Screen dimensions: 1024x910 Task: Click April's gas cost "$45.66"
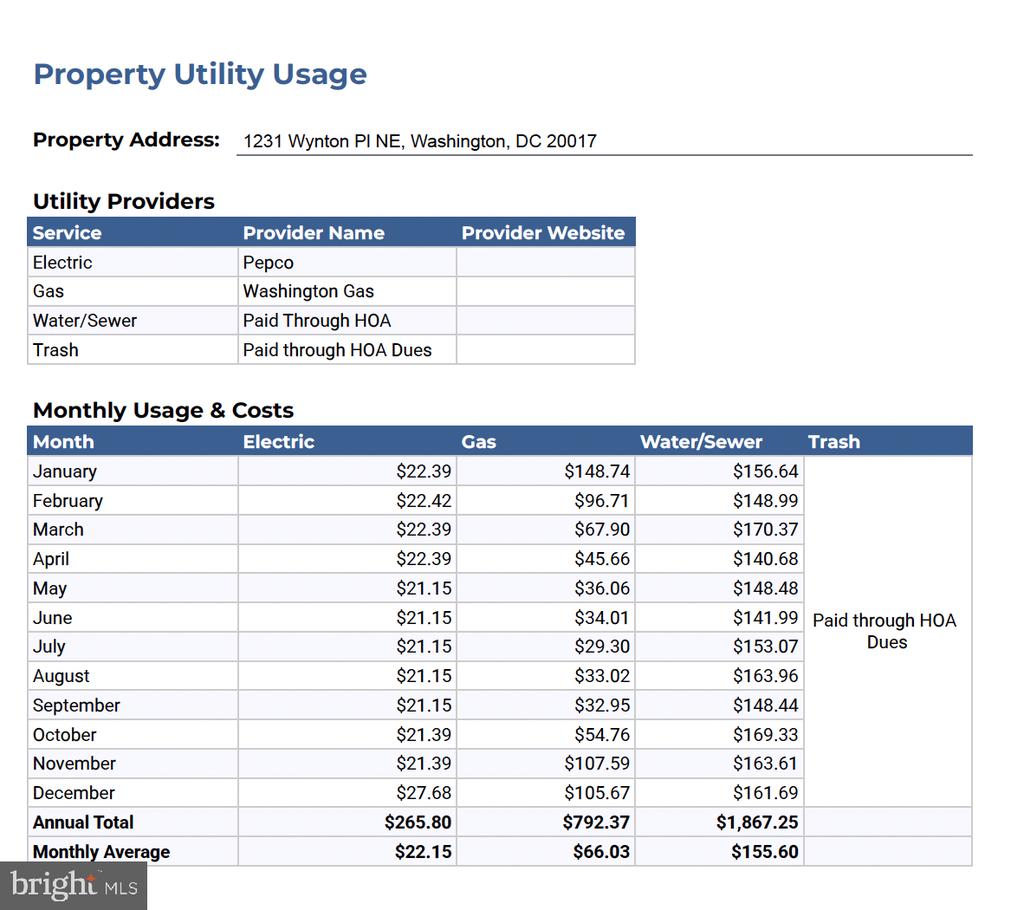602,559
